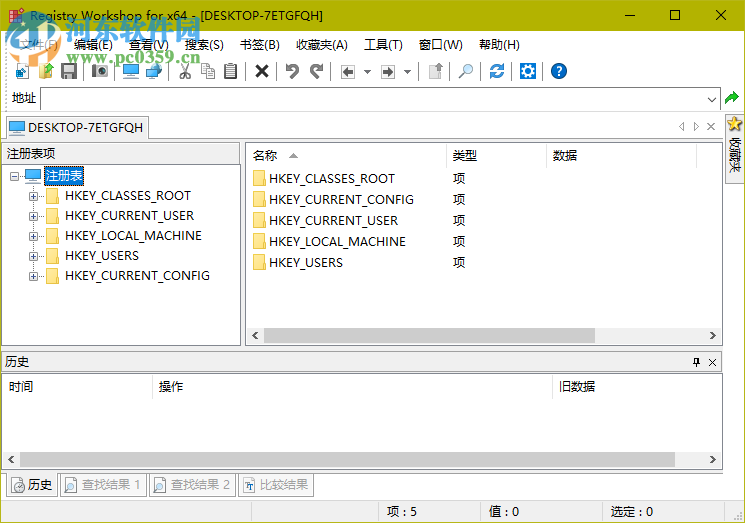This screenshot has width=745, height=523.
Task: Open the address bar dropdown
Action: (x=711, y=99)
